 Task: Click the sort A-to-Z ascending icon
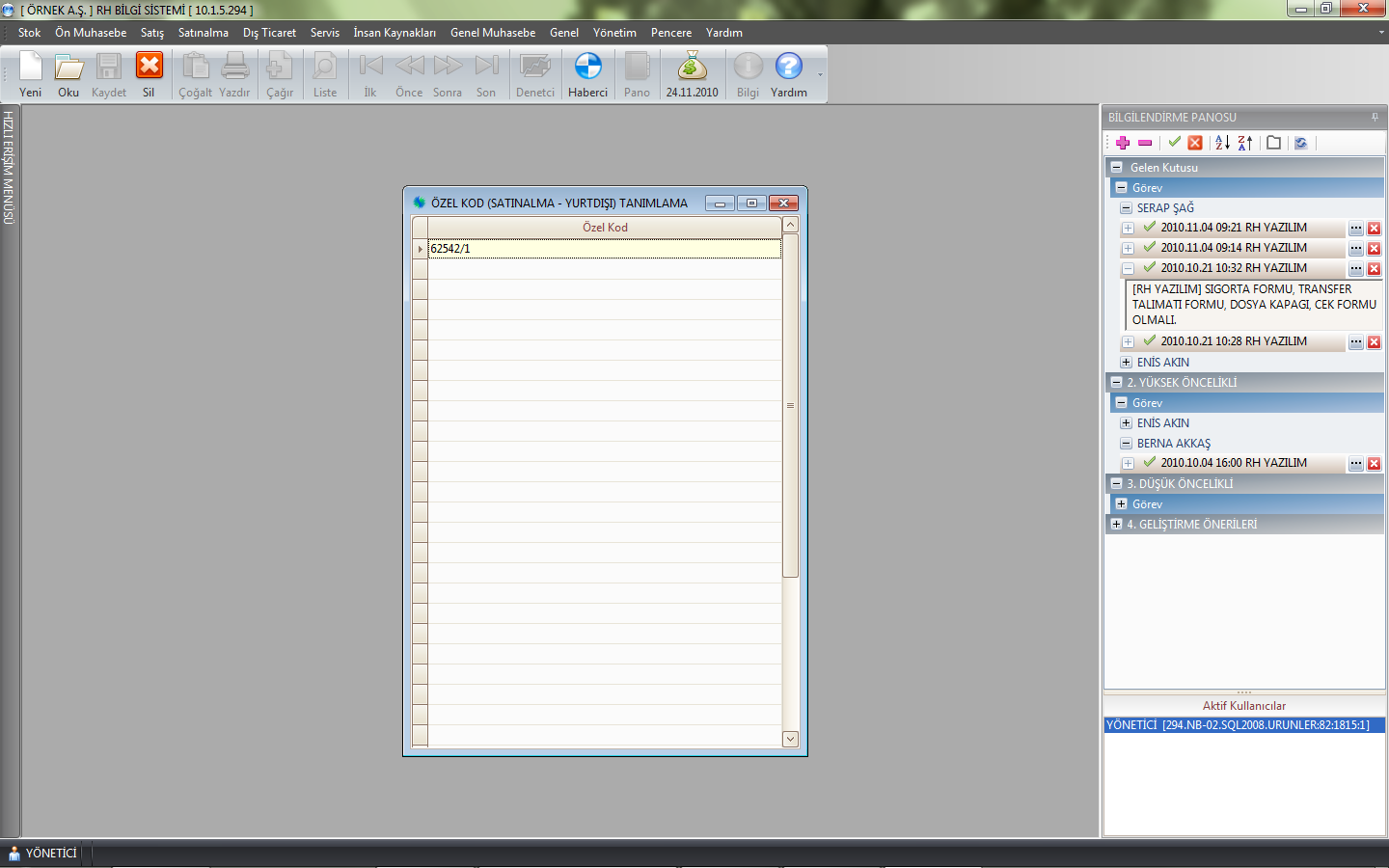click(x=1222, y=143)
